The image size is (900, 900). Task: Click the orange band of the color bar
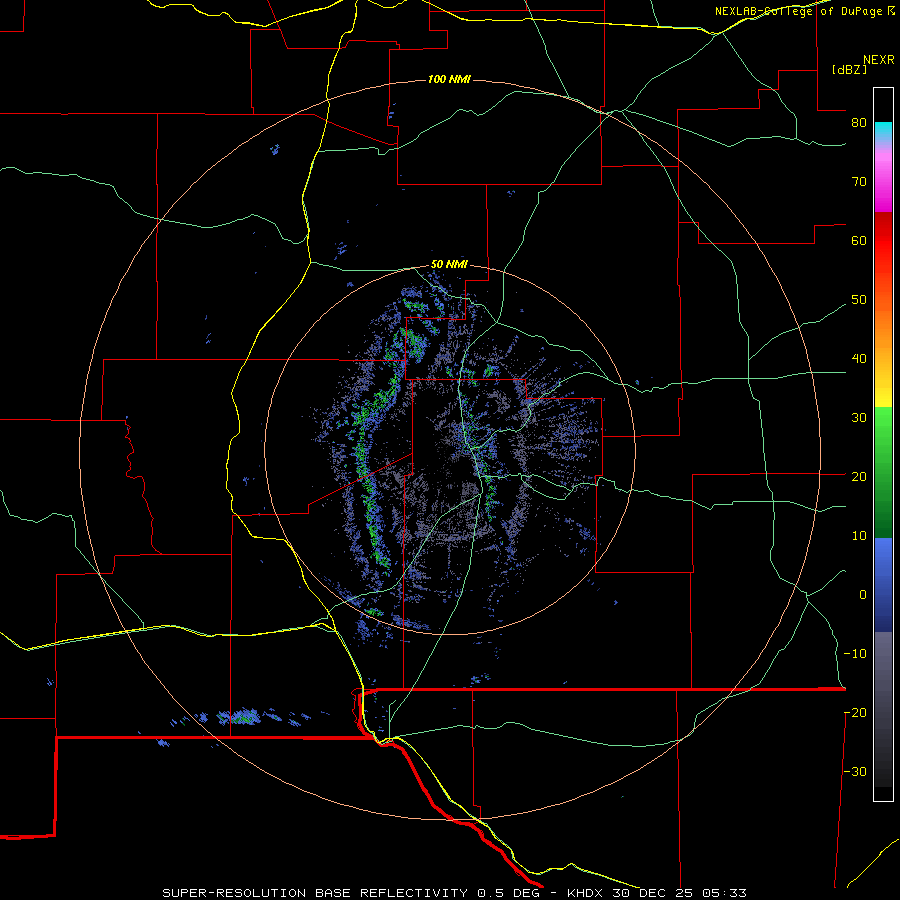pyautogui.click(x=883, y=327)
